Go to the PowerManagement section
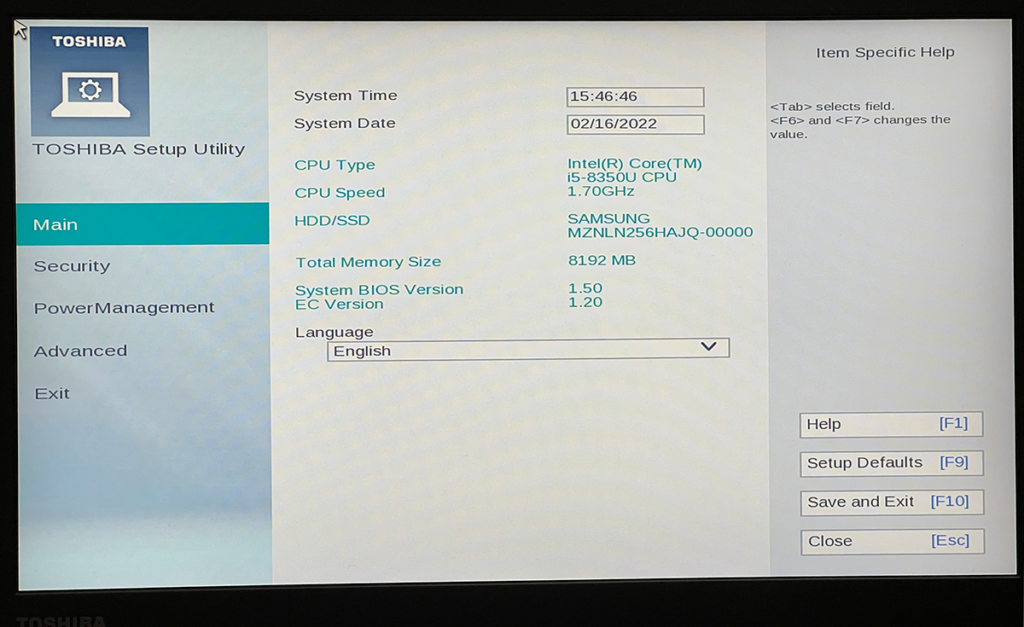Screen dimensions: 1024x627 (124, 308)
